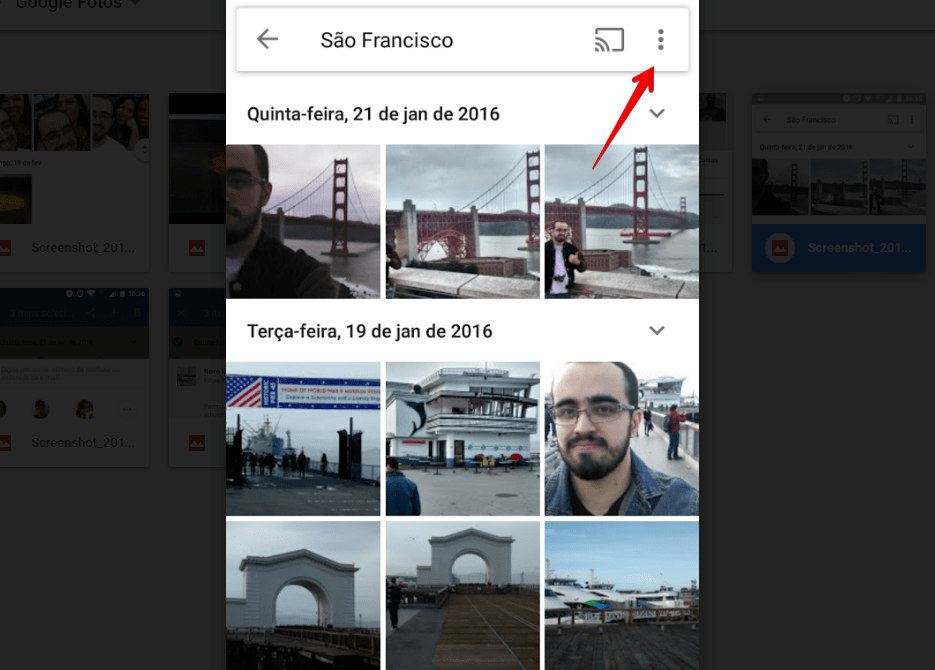The width and height of the screenshot is (935, 670).
Task: Open the white pier building photo
Action: click(x=463, y=439)
